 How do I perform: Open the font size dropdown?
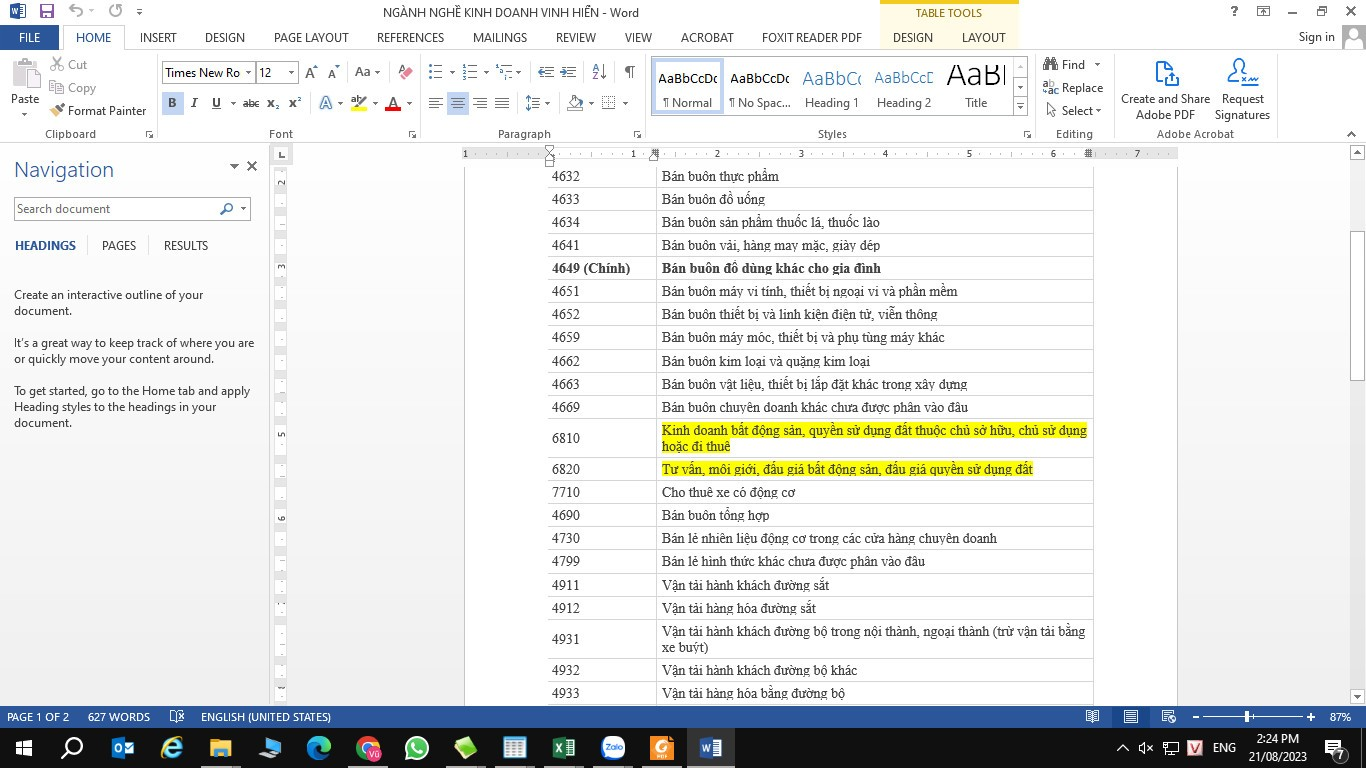pyautogui.click(x=291, y=72)
